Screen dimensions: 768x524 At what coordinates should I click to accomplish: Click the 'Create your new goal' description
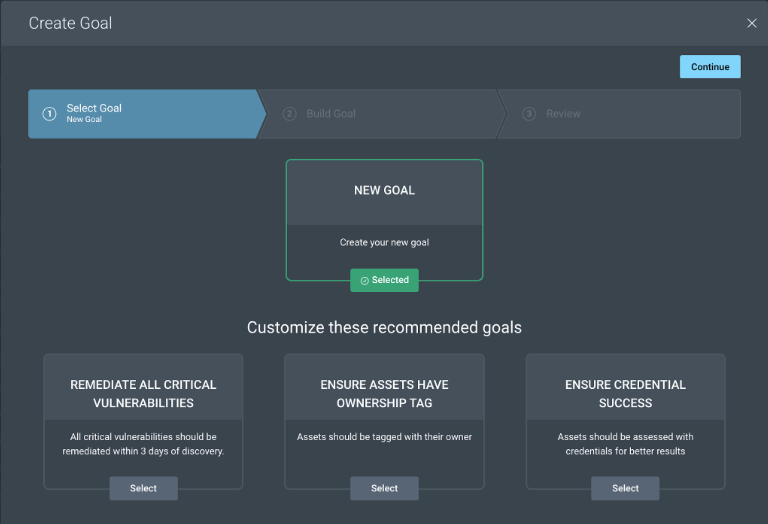point(384,242)
